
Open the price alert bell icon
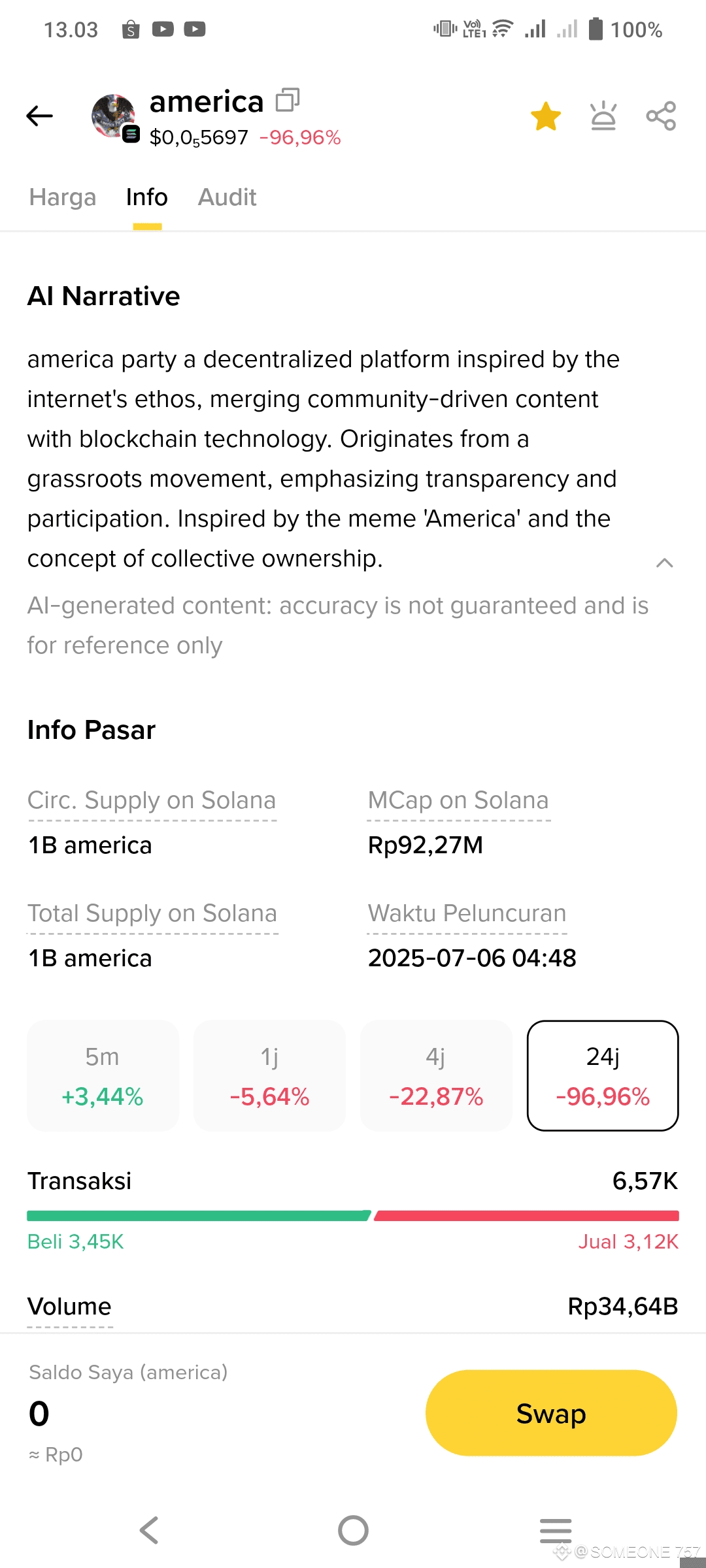coord(603,116)
